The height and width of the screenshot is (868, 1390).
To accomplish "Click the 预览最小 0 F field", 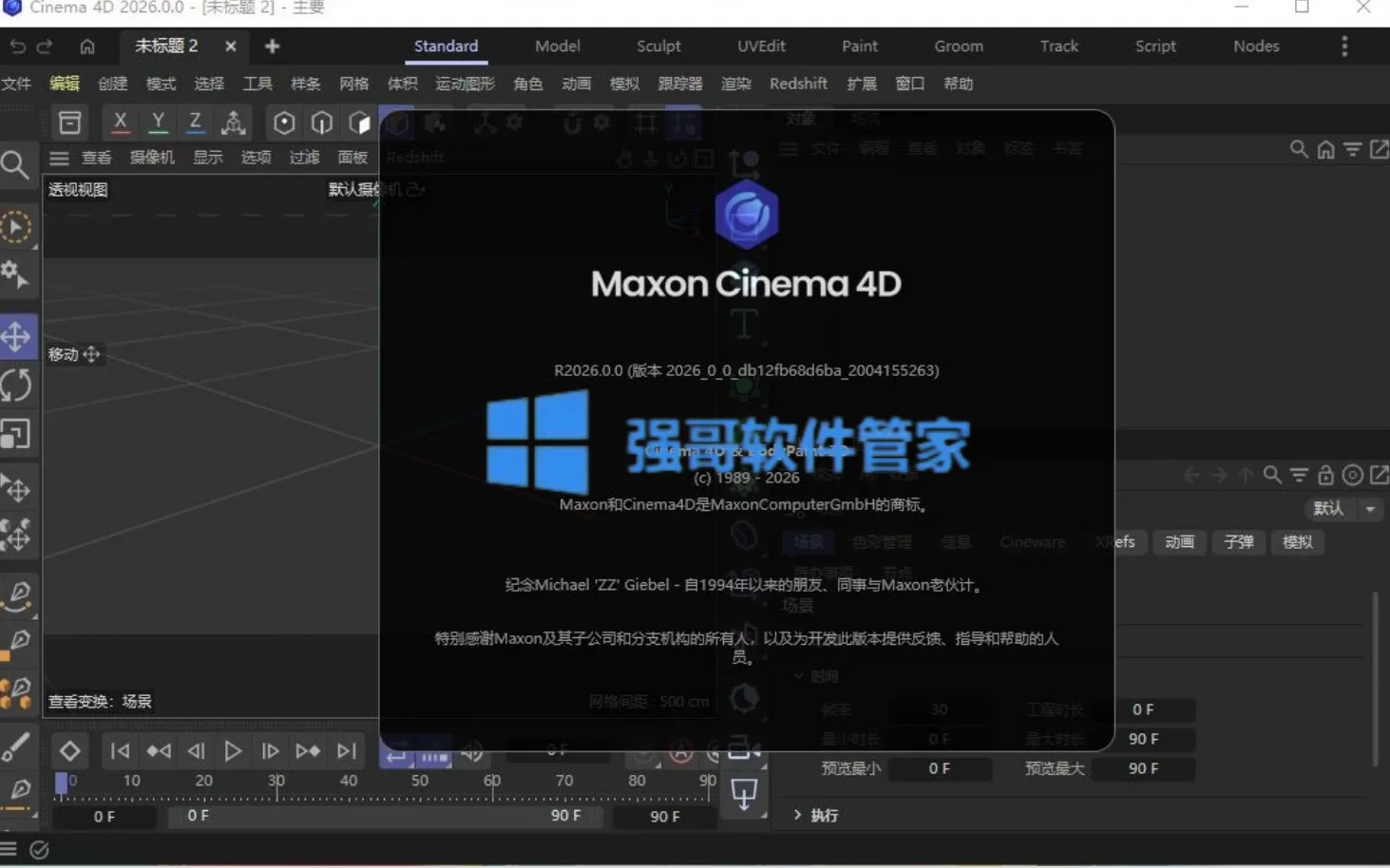I will point(939,768).
